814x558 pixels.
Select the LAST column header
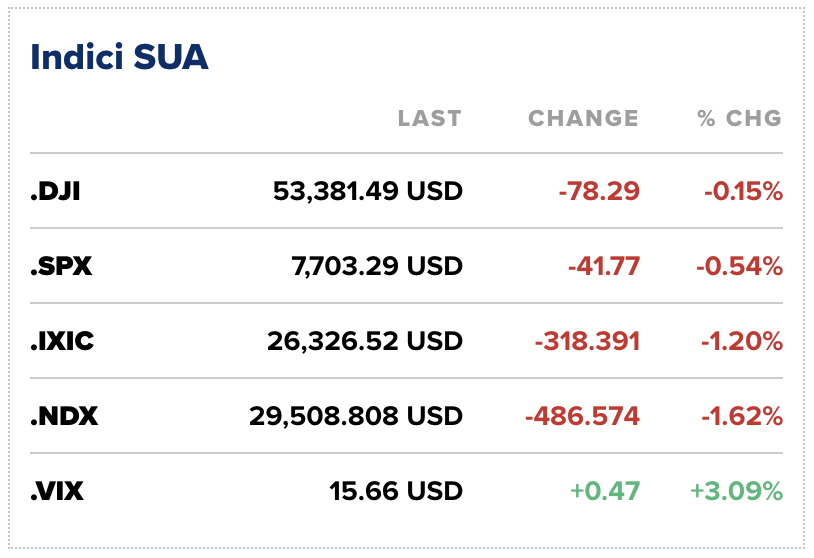point(430,118)
